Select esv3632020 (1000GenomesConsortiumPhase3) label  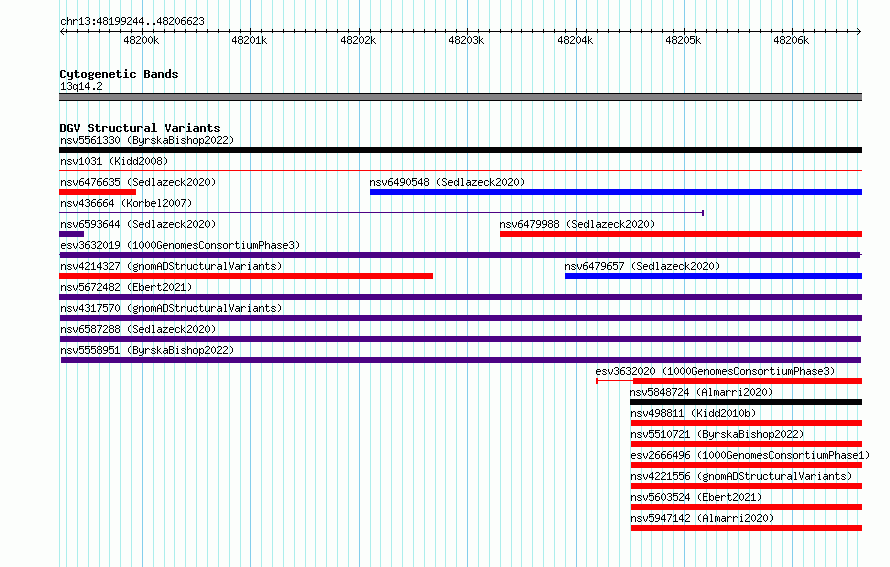pyautogui.click(x=715, y=371)
